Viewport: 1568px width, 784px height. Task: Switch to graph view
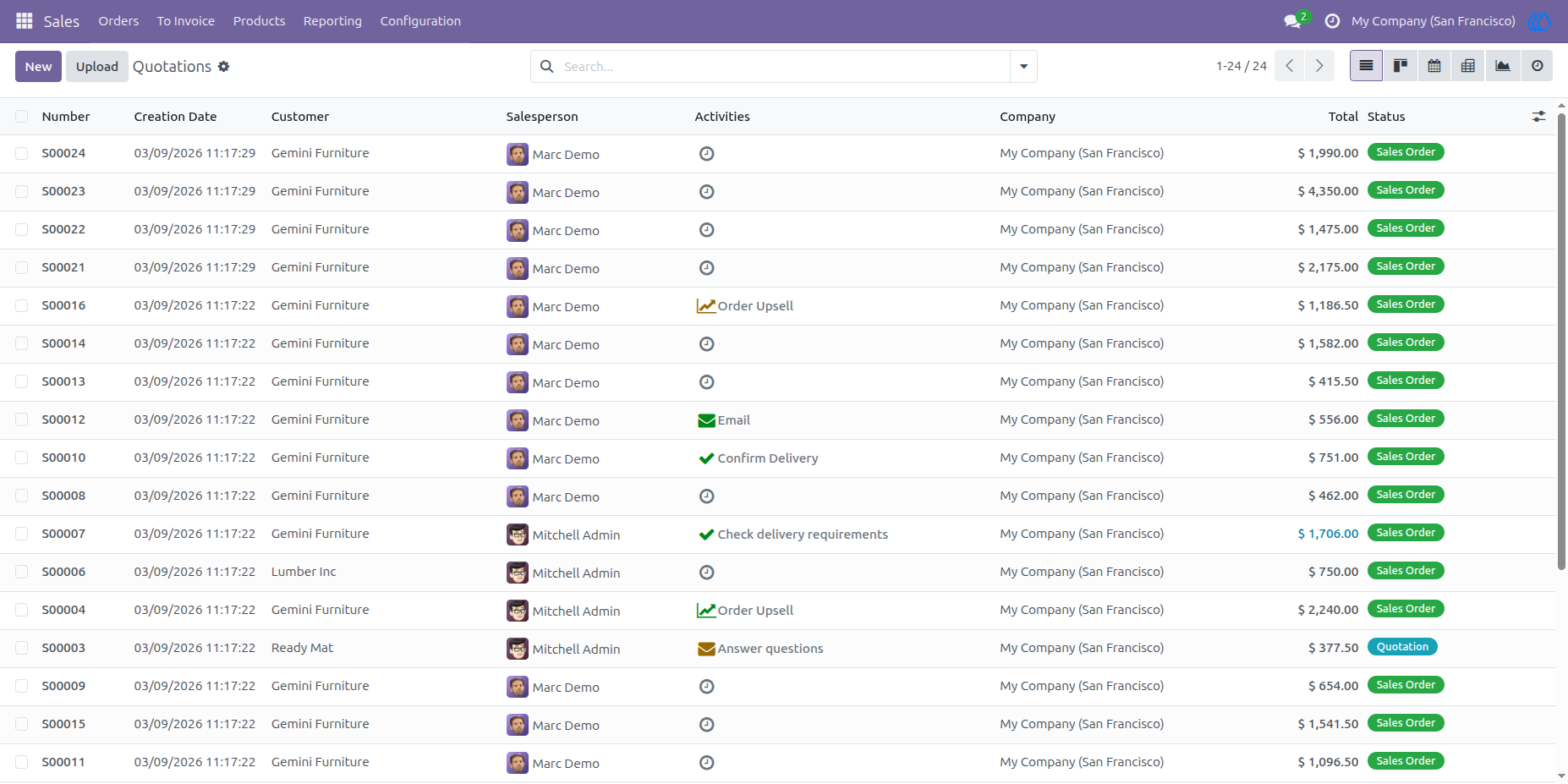pyautogui.click(x=1503, y=66)
